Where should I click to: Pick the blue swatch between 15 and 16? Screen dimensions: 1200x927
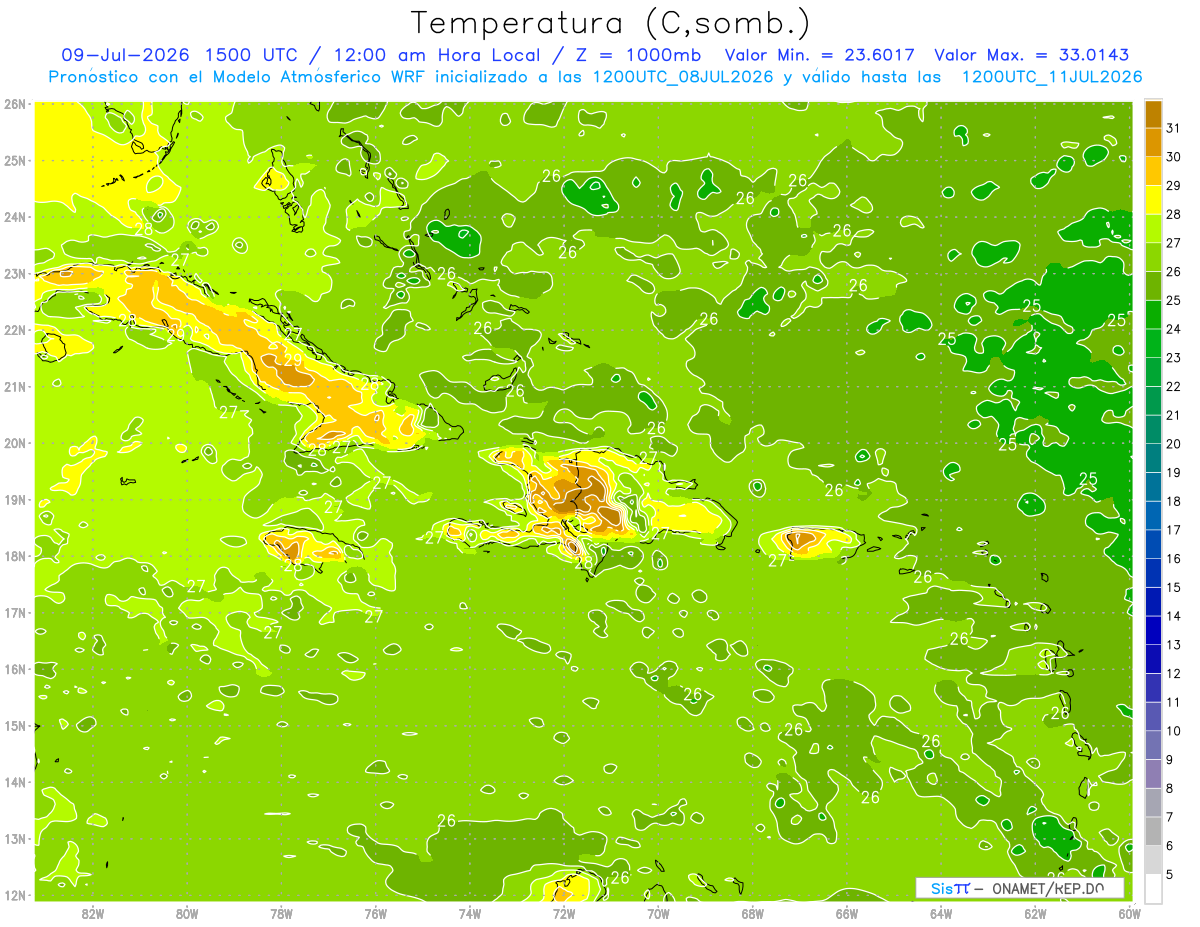[1153, 573]
